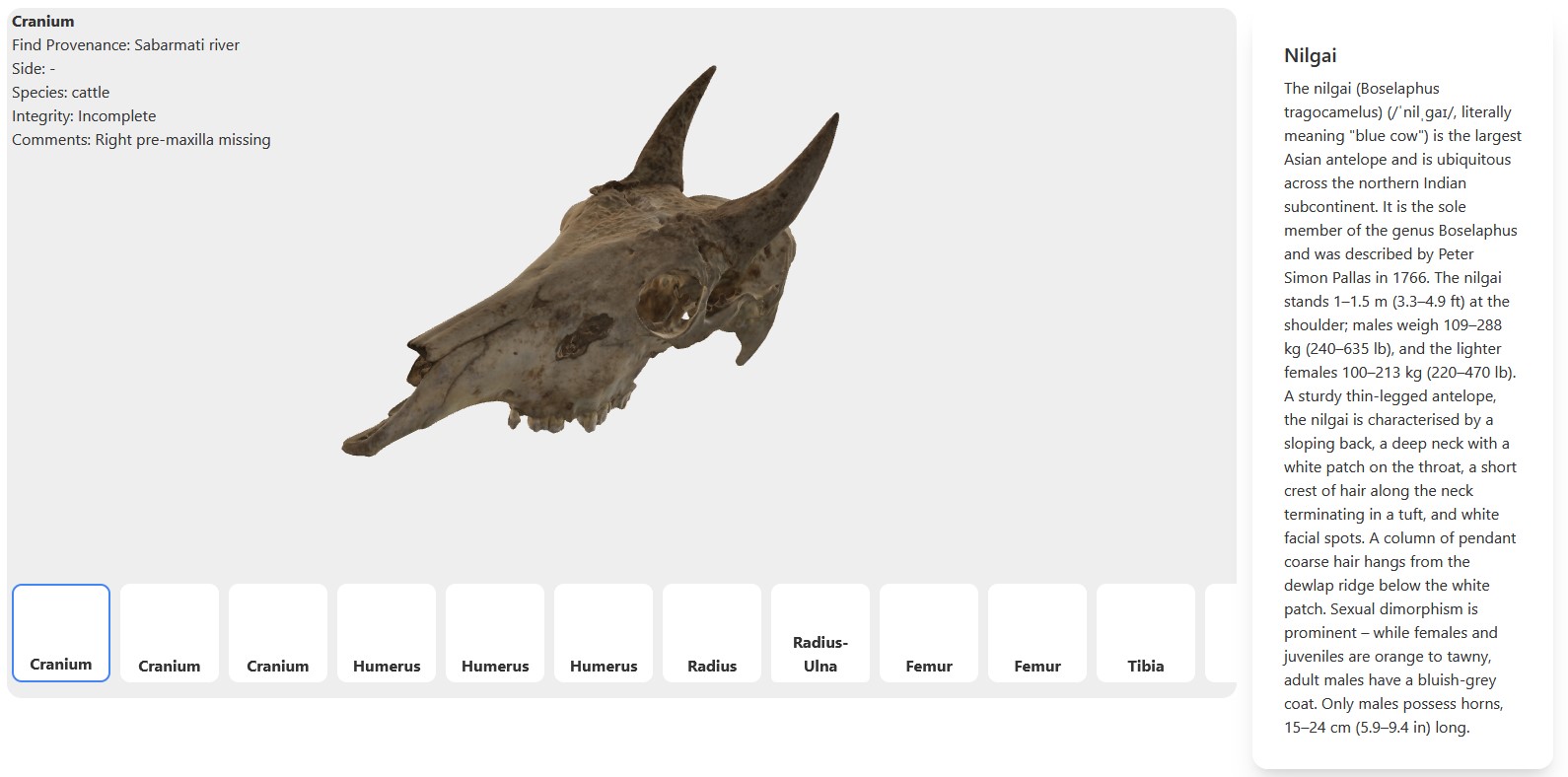Select the first, highlighted Cranium thumbnail

[61, 633]
